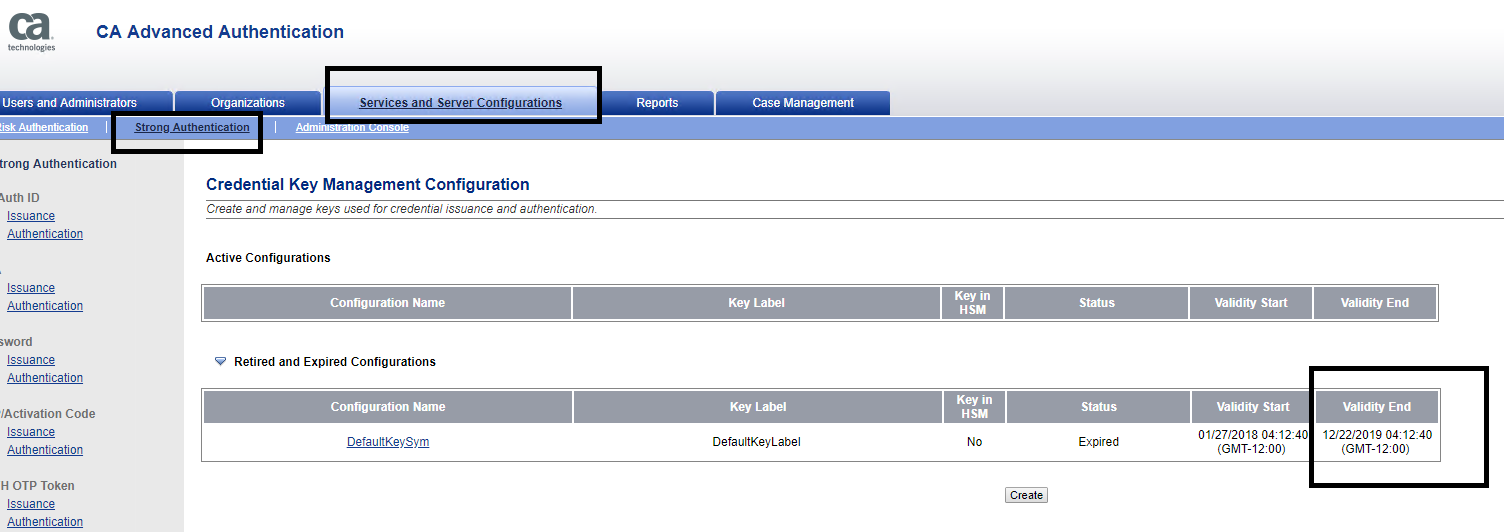Open Issuance under Activation Code section

pos(31,432)
